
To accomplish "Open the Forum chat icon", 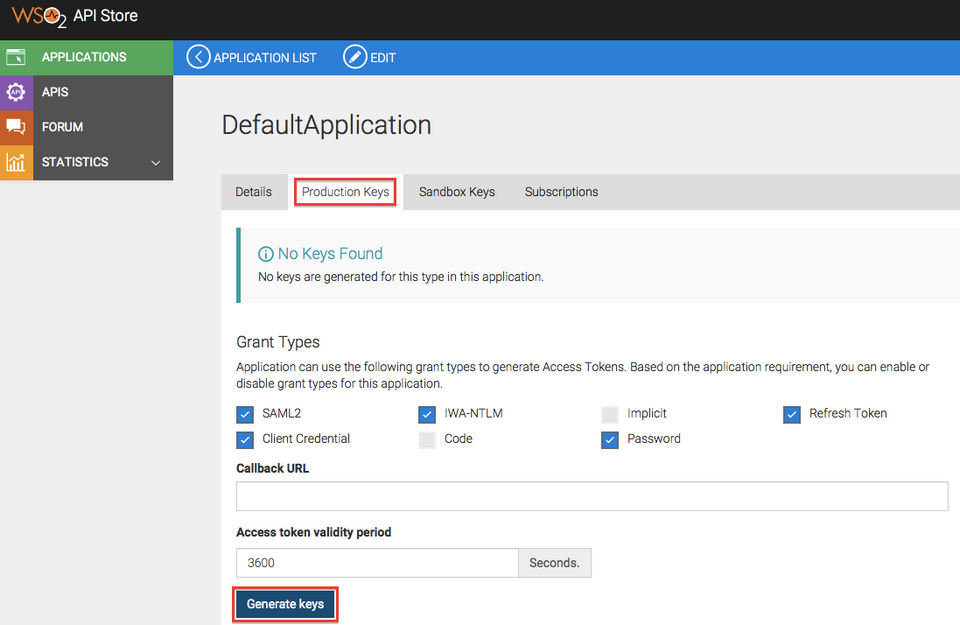I will click(x=16, y=127).
